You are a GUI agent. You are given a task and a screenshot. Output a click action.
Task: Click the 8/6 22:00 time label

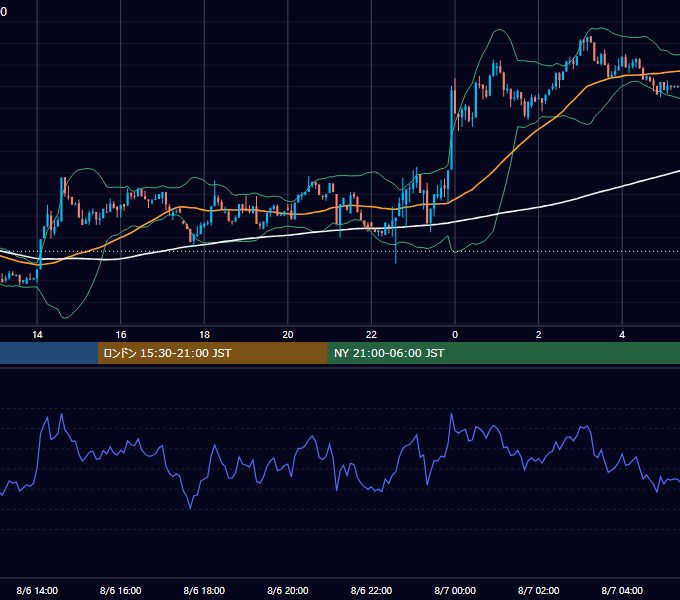click(371, 590)
